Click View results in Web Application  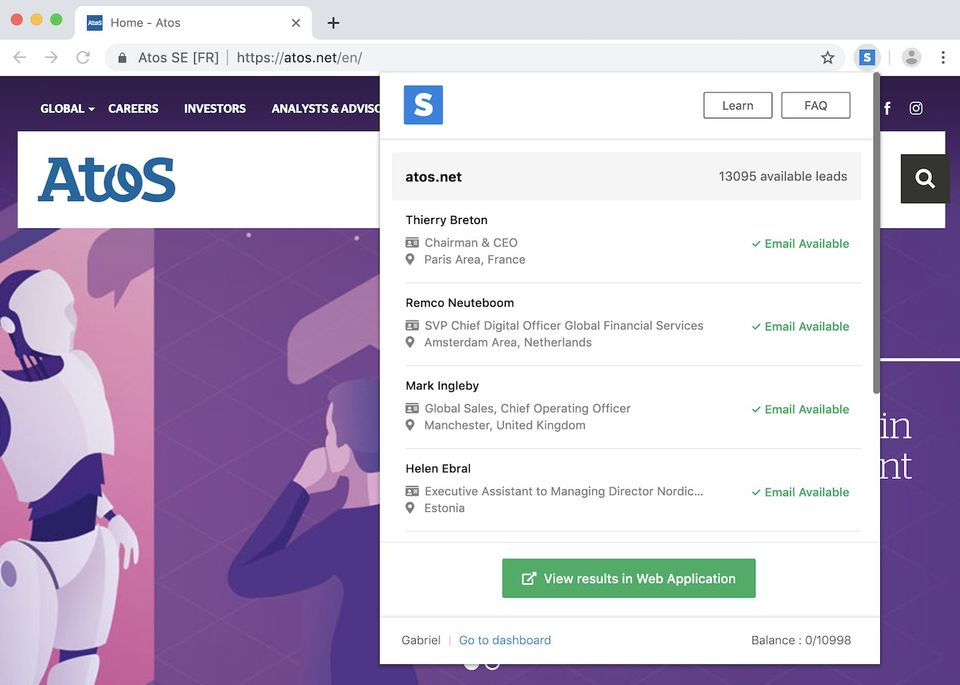click(x=629, y=579)
